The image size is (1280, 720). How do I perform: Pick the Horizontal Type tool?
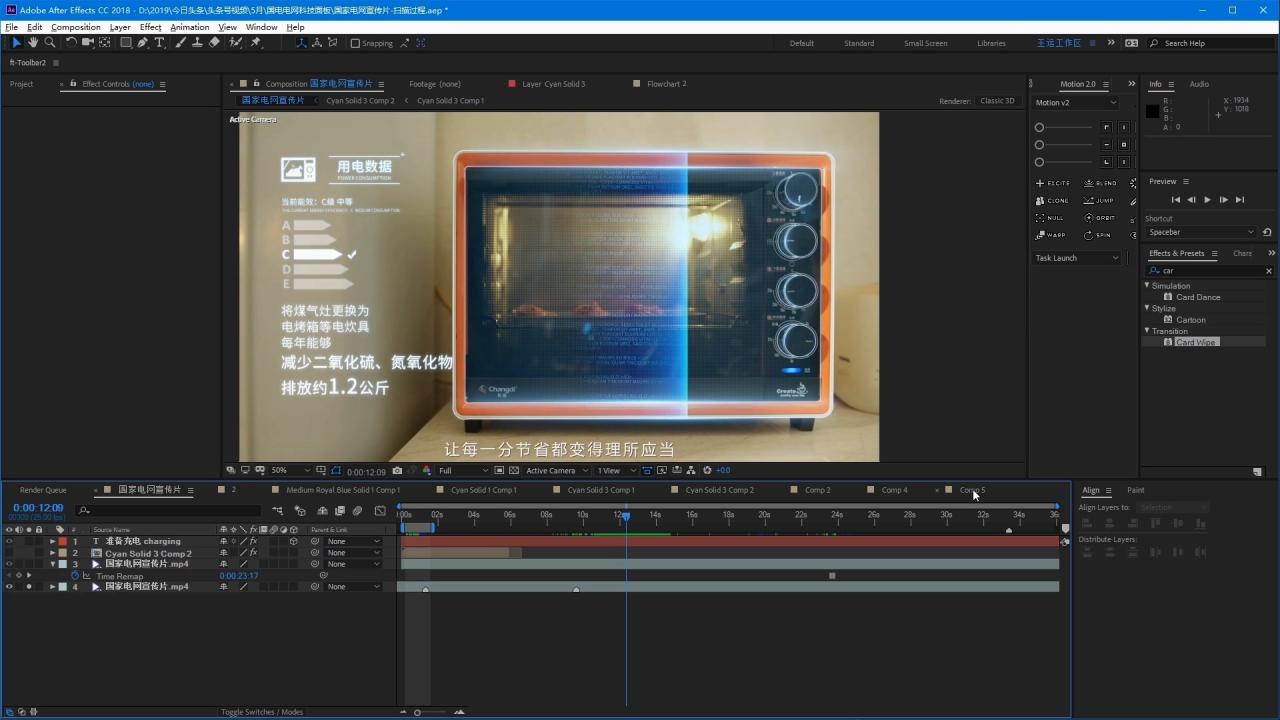[x=159, y=43]
